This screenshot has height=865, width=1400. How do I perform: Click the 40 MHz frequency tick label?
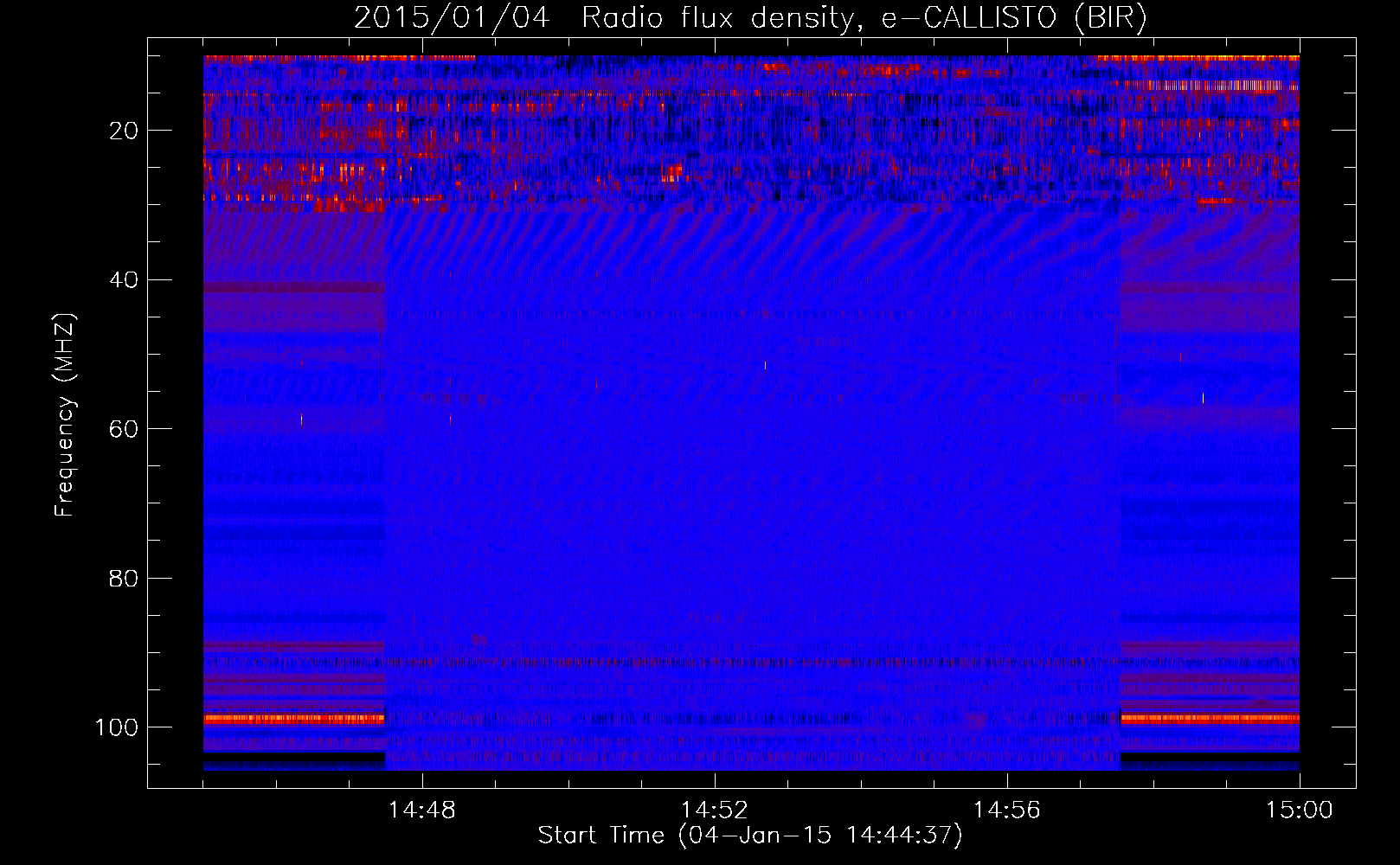(x=124, y=280)
